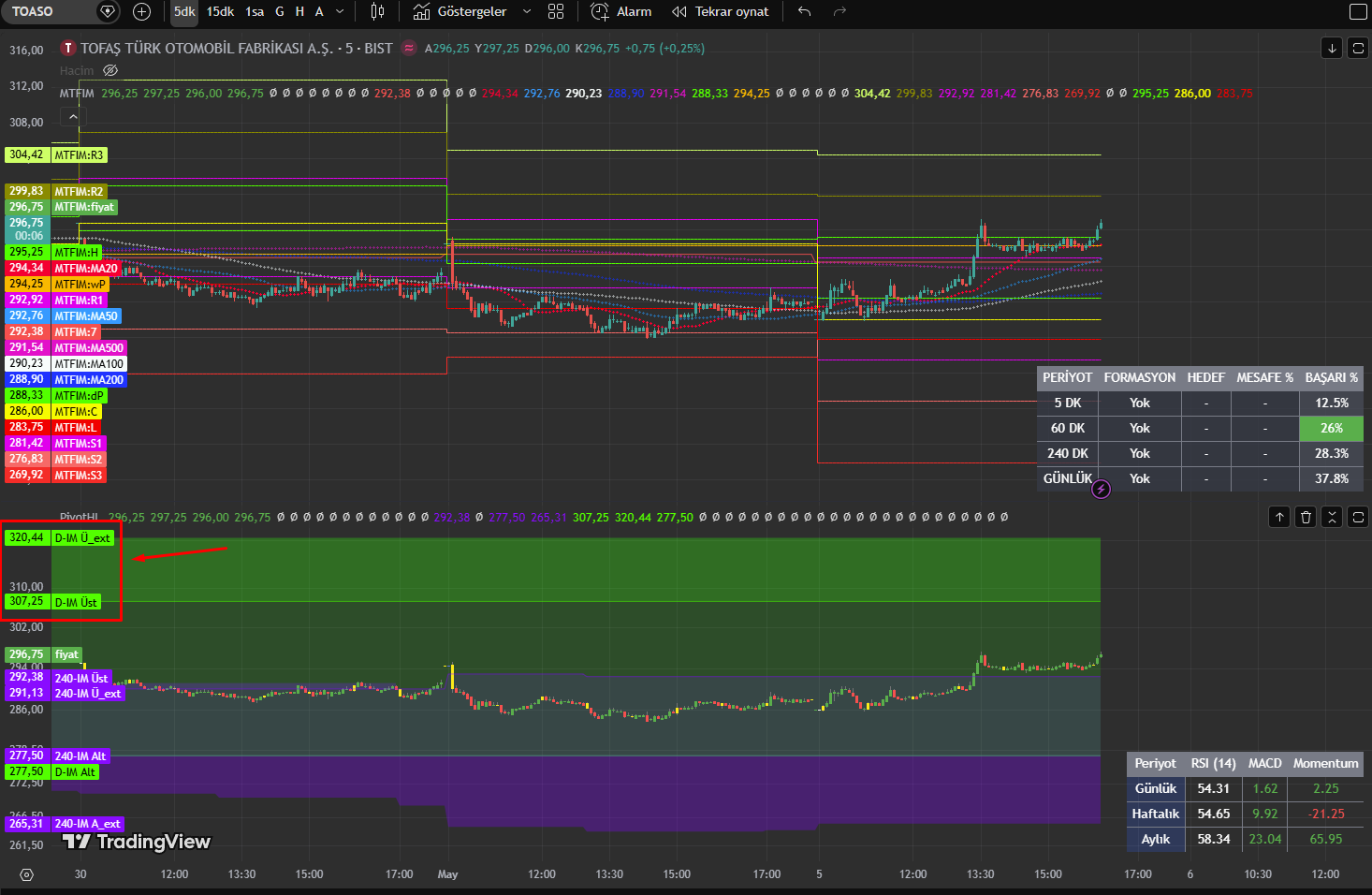The image size is (1372, 895).
Task: Create a new Alarm
Action: tap(621, 11)
